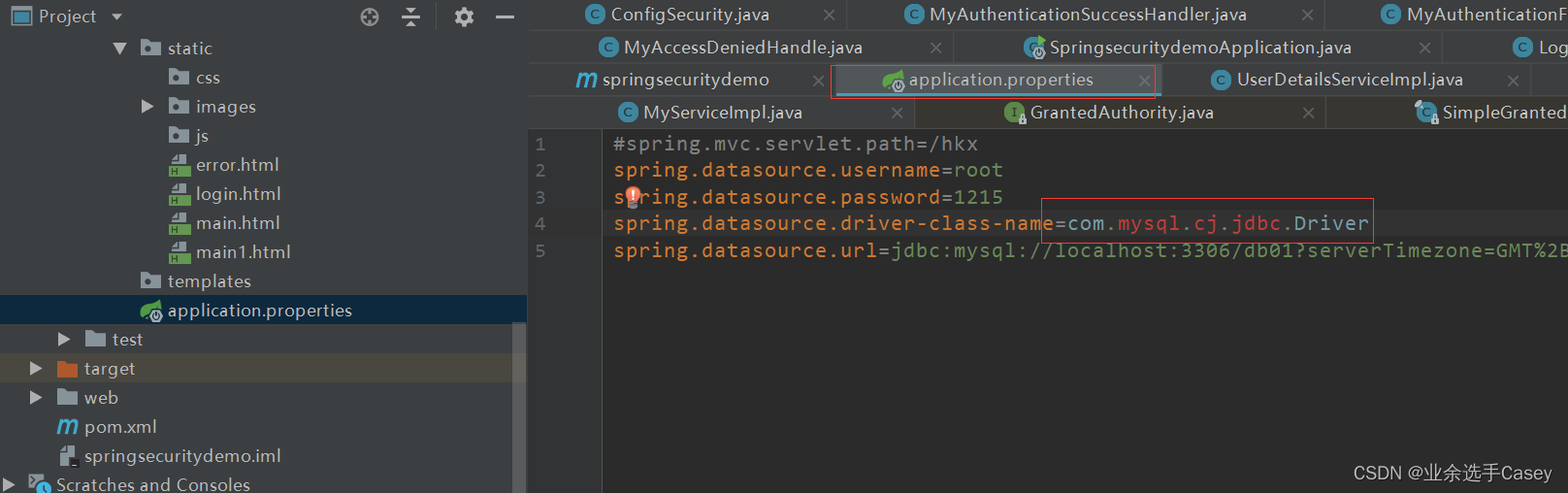
Task: Expand the images folder
Action: [147, 107]
